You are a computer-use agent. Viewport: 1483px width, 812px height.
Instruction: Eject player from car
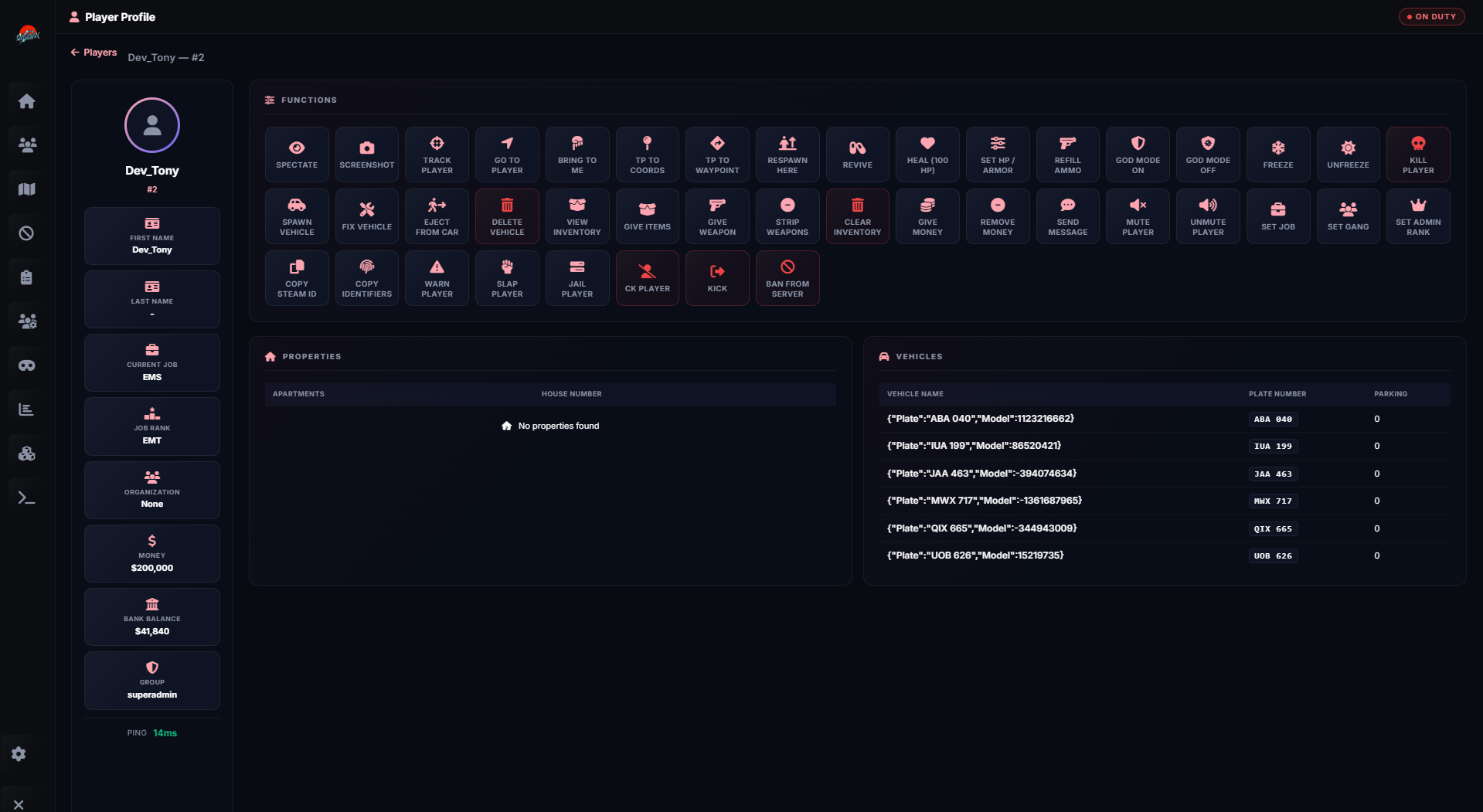[437, 216]
